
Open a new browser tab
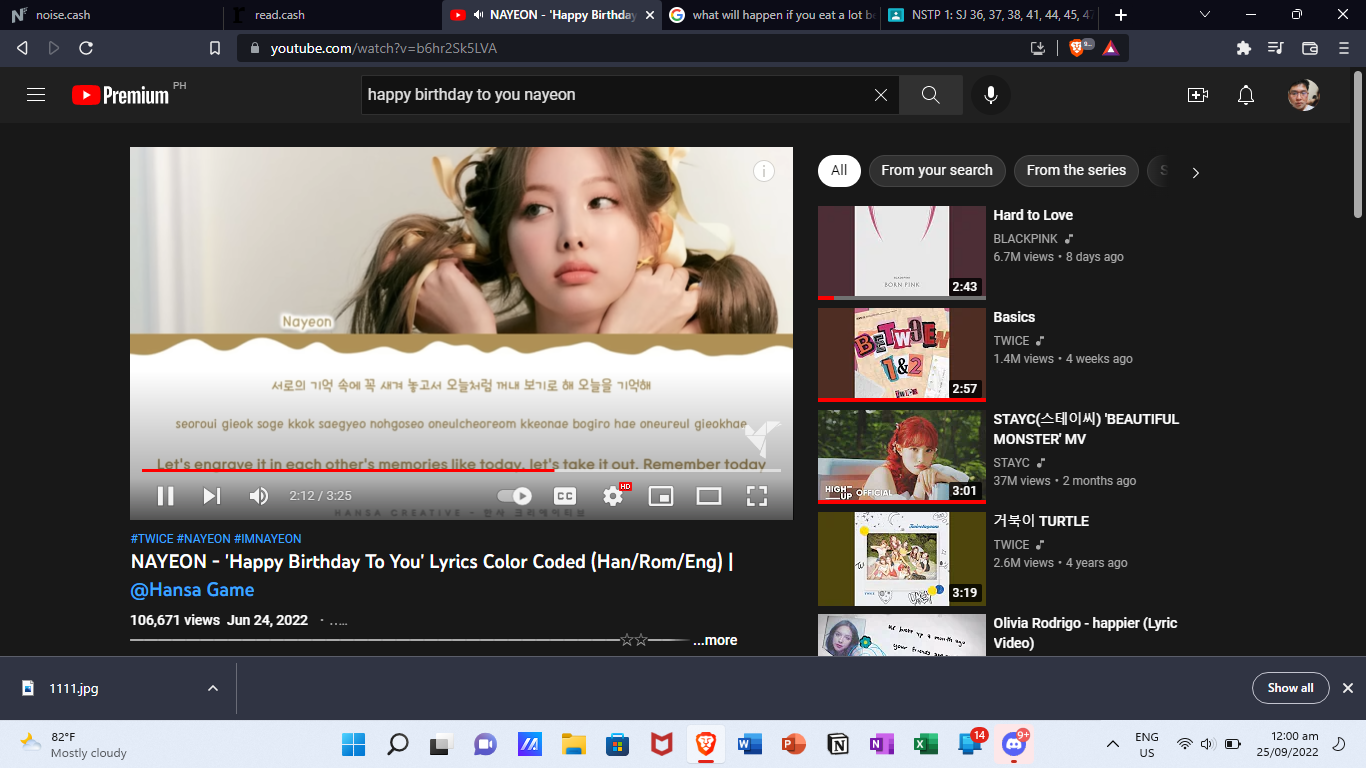pyautogui.click(x=1121, y=15)
